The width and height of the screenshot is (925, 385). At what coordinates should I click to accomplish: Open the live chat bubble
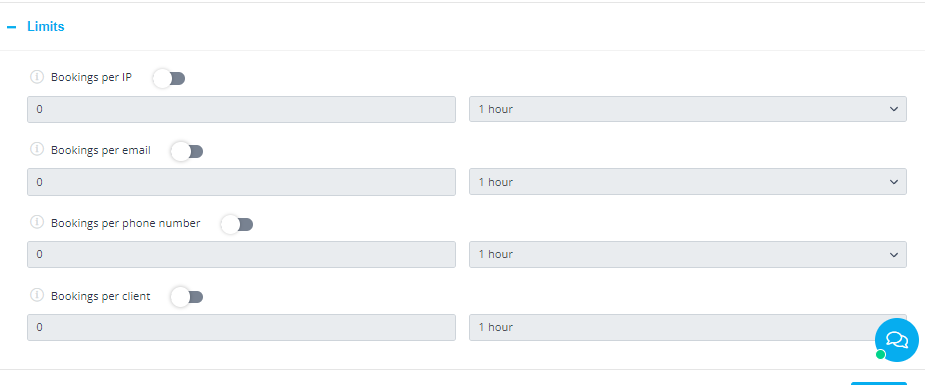(x=896, y=340)
